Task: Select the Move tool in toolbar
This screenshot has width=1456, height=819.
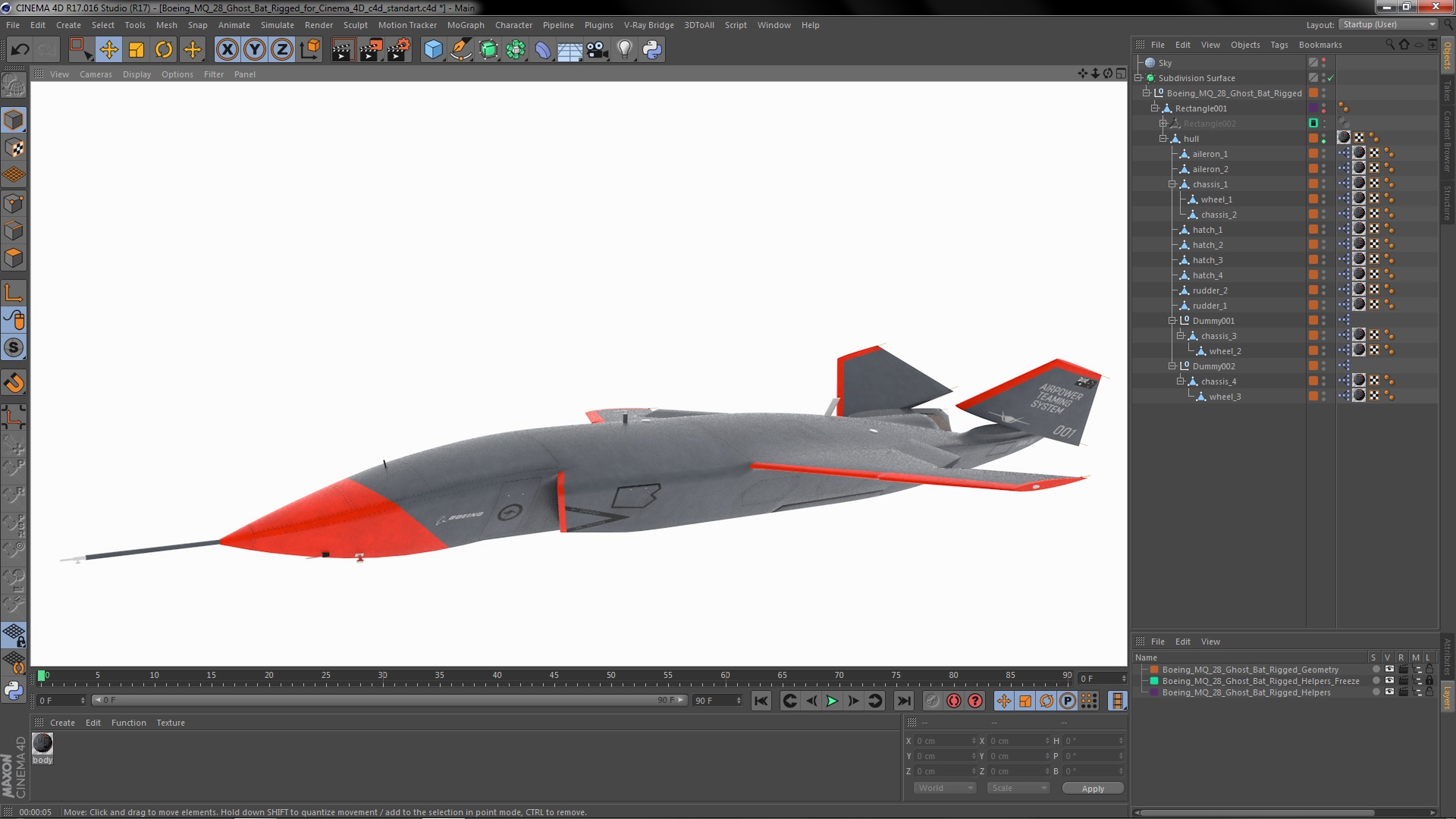Action: [108, 48]
